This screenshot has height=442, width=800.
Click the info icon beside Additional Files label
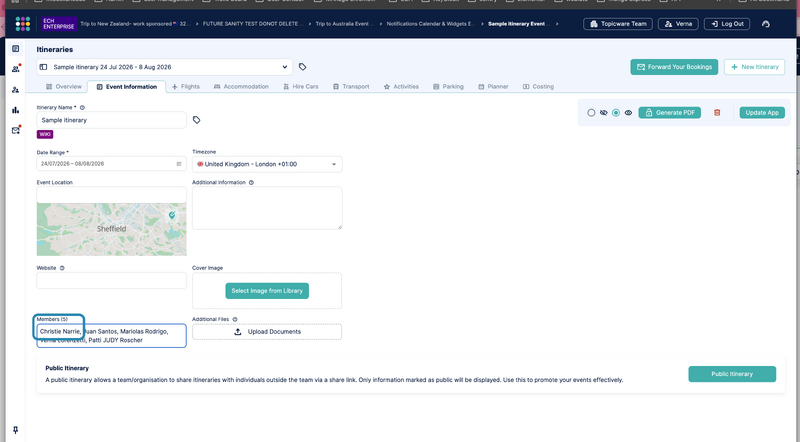click(x=235, y=320)
